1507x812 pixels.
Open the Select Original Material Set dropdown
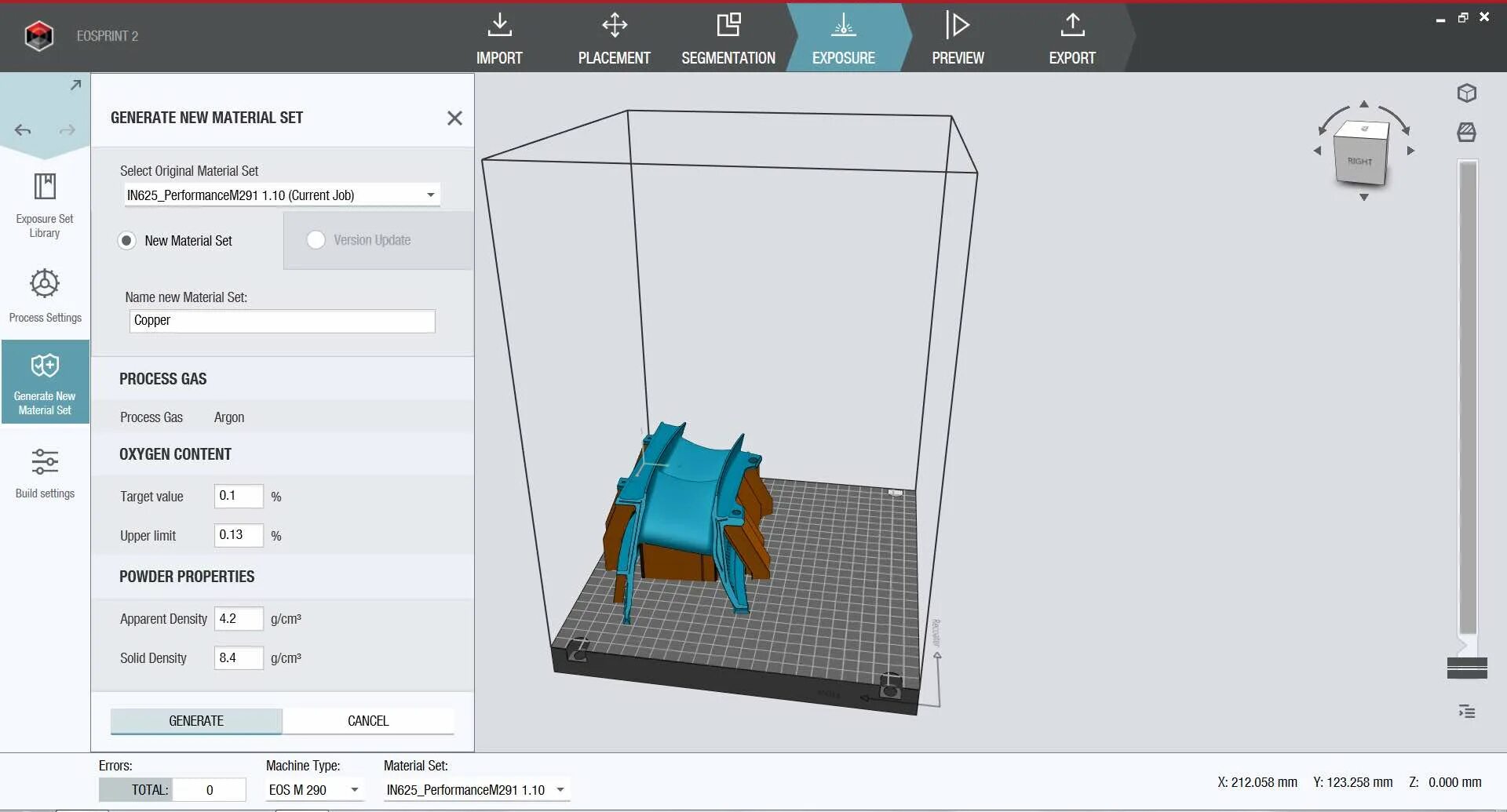click(x=282, y=195)
